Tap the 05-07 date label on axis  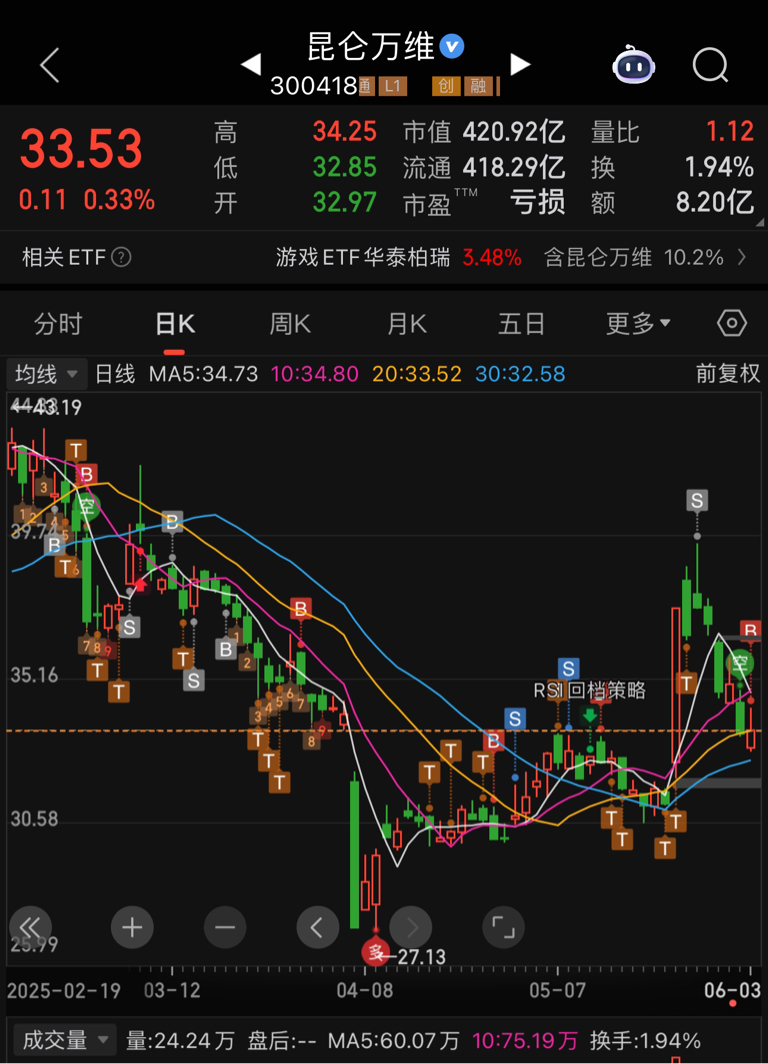coord(557,990)
